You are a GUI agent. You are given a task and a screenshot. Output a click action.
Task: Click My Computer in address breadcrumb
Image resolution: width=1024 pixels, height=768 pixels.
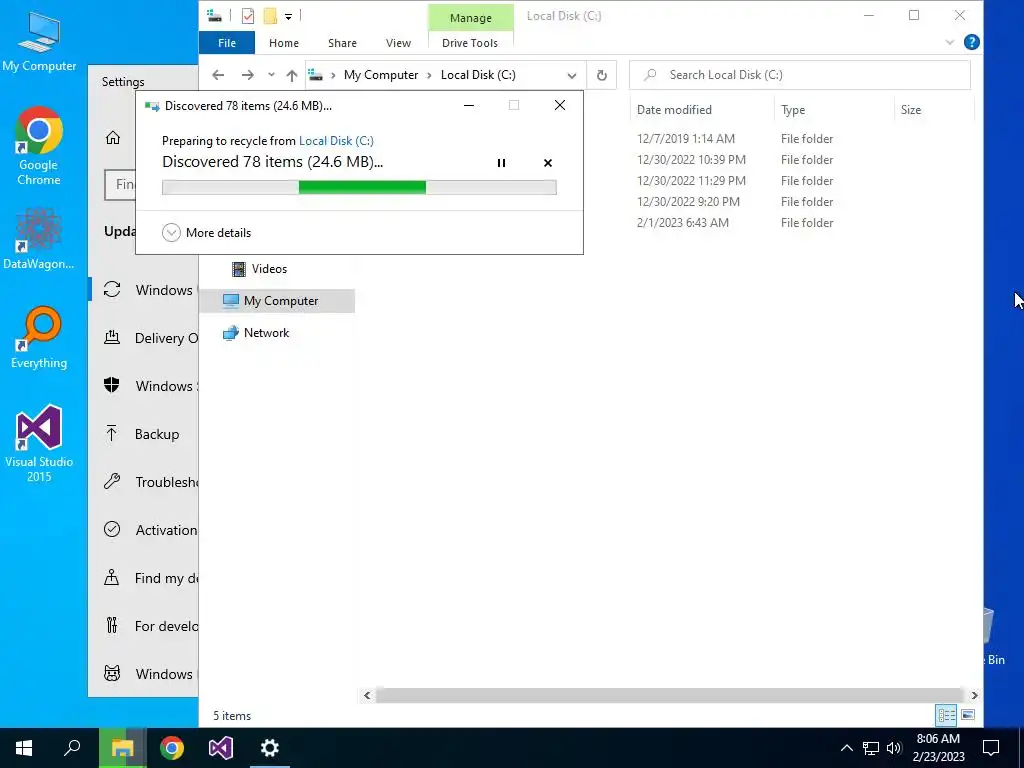381,75
